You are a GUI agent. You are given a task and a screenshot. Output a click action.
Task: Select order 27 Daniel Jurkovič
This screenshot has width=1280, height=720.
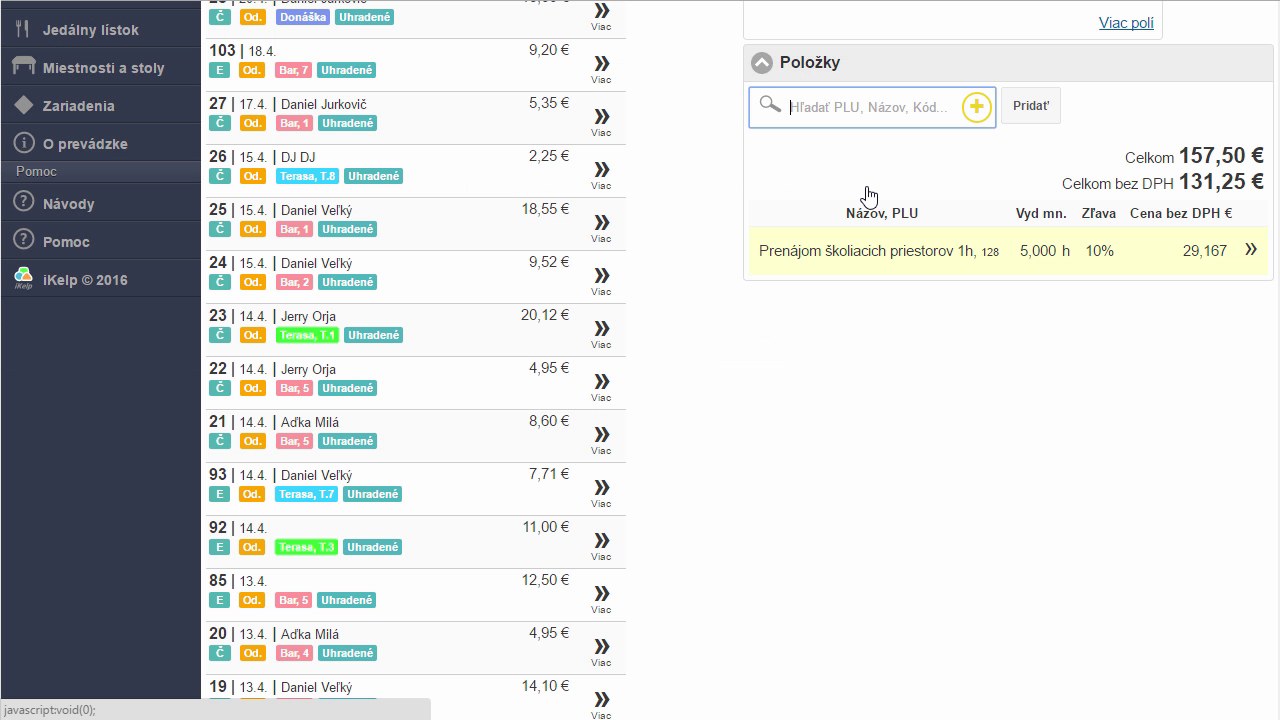click(415, 118)
